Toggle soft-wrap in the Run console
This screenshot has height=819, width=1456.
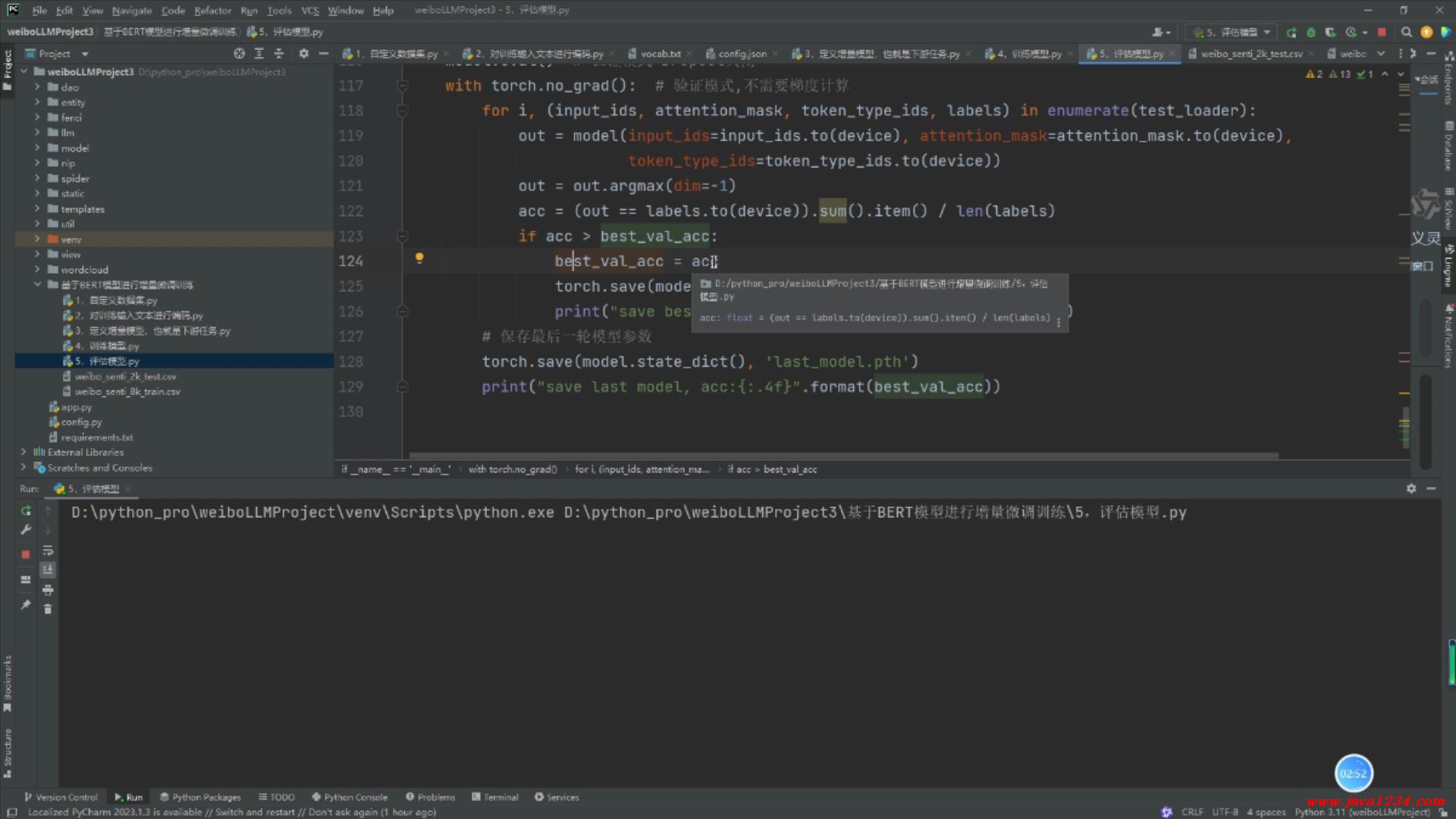click(x=48, y=551)
